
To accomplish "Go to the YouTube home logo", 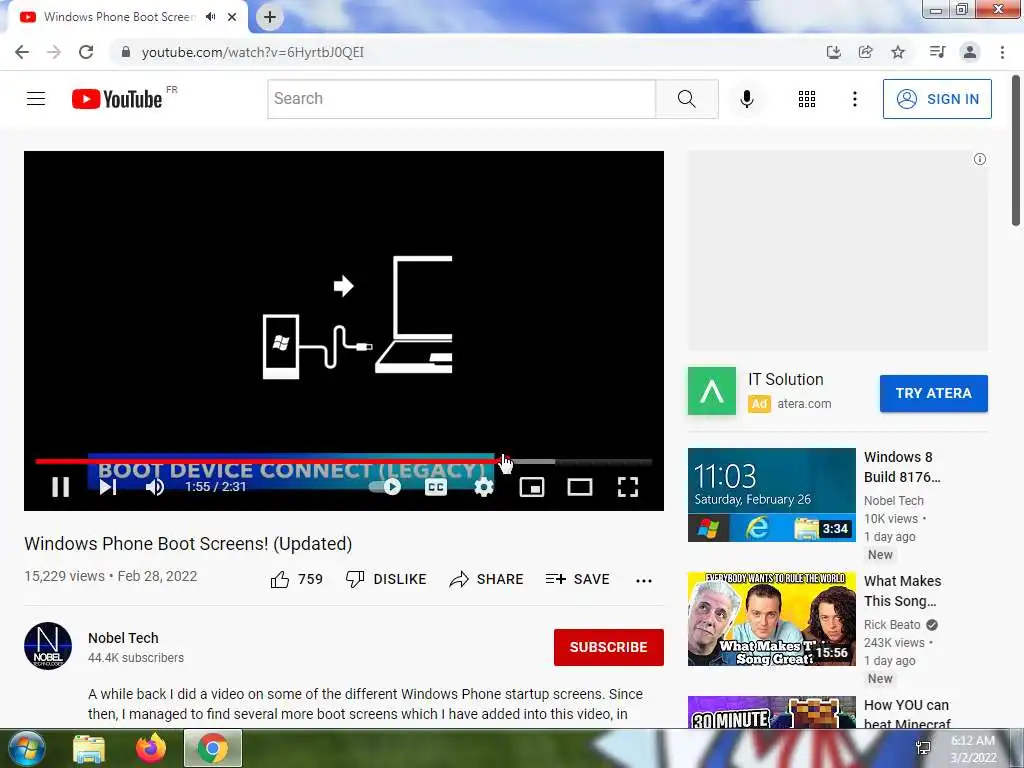I will coord(118,99).
